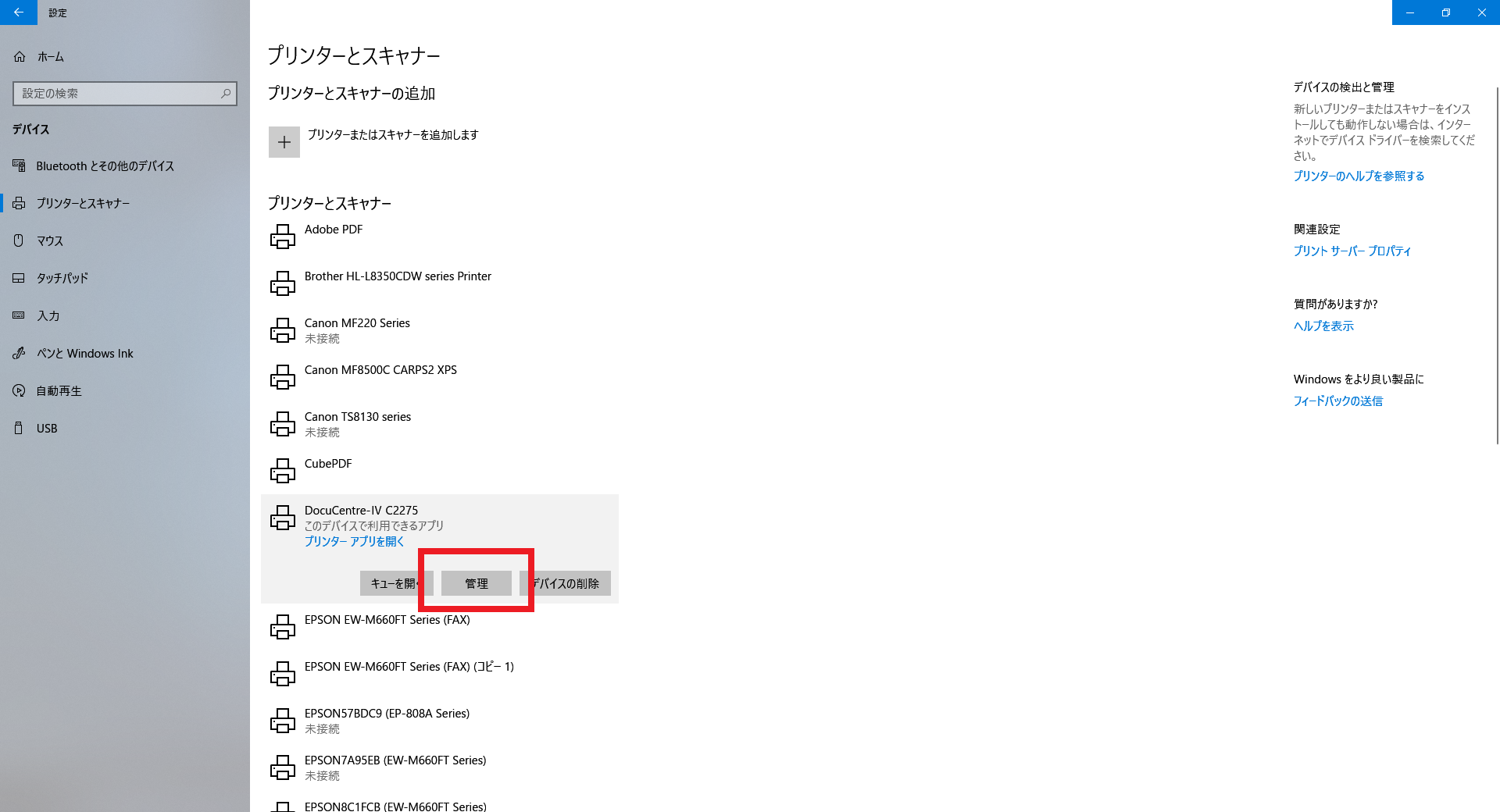
Task: Click the mouse icon in sidebar
Action: [19, 240]
